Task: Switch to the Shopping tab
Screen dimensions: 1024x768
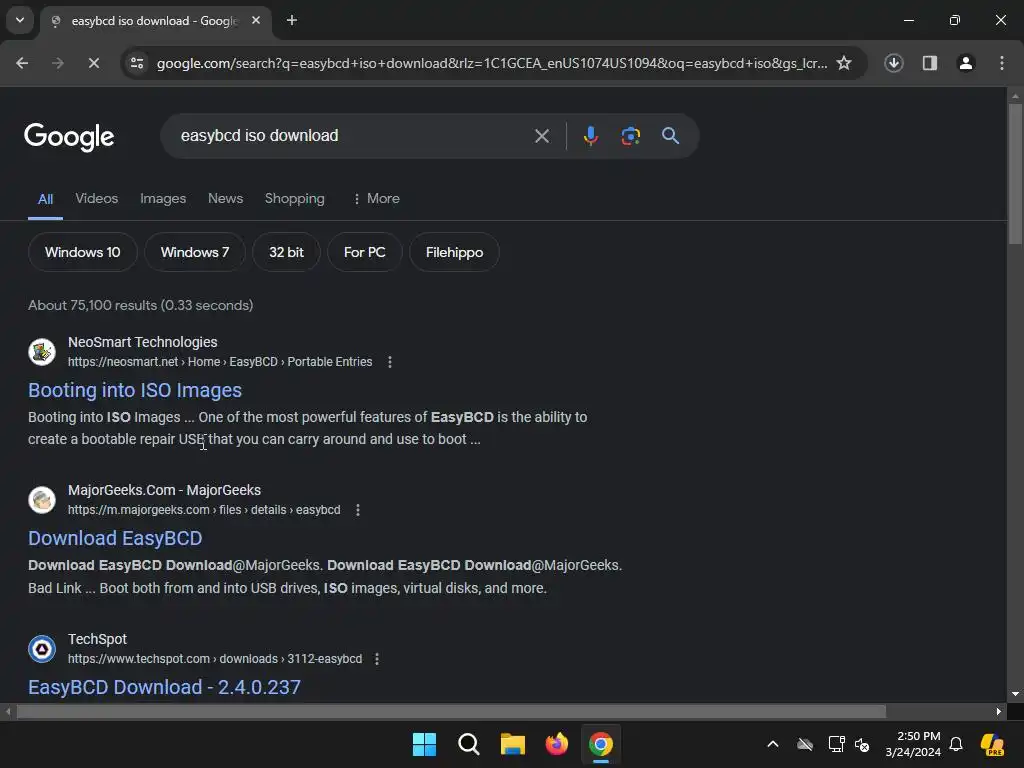Action: 295,199
